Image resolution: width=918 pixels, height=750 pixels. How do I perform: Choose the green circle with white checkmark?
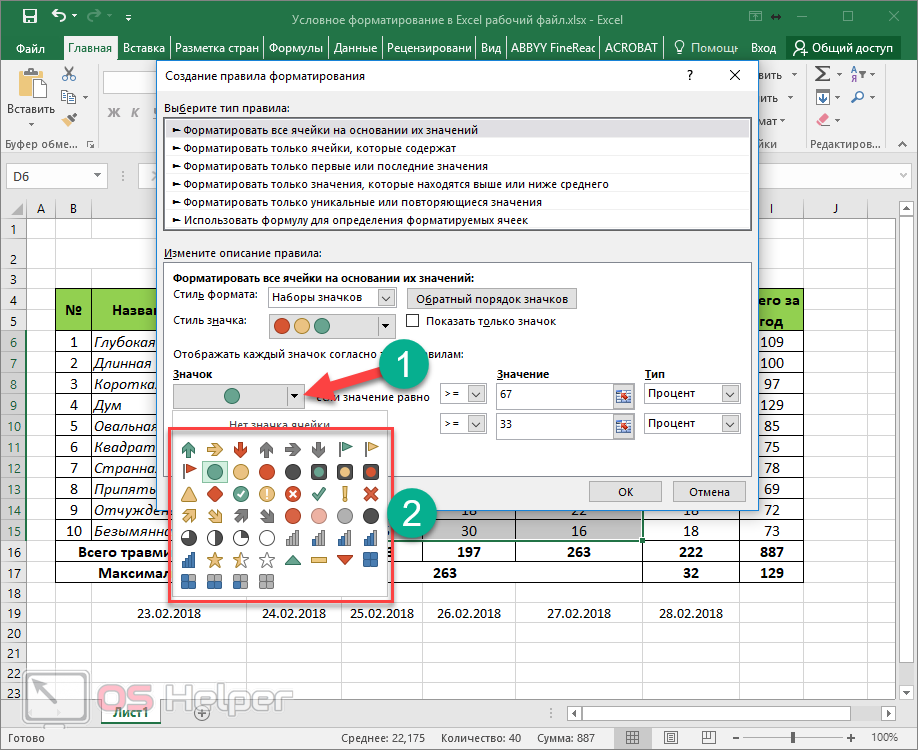click(241, 494)
